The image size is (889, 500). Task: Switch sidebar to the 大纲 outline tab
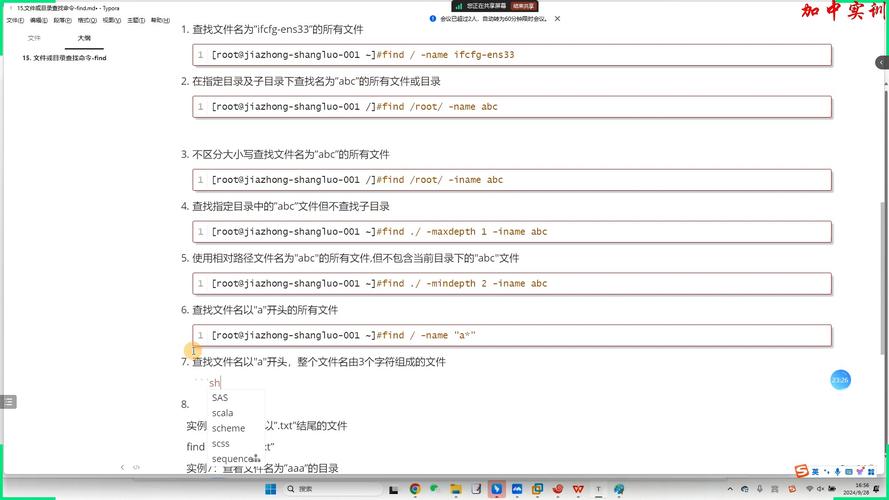point(84,38)
